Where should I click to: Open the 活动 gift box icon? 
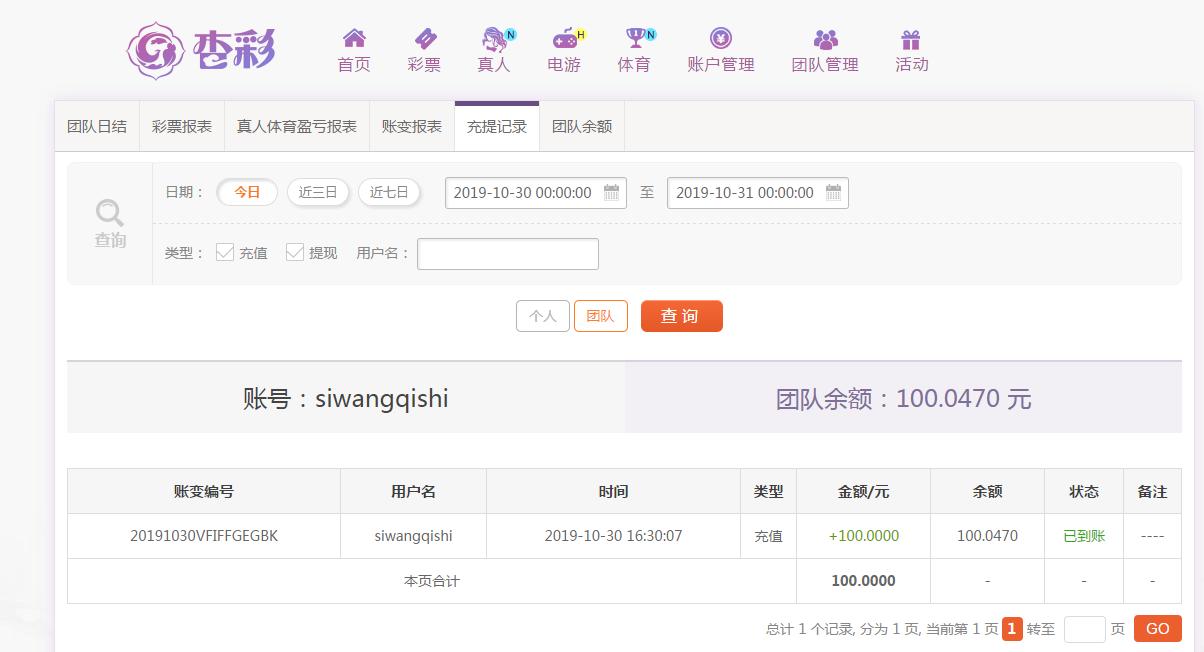tap(910, 39)
